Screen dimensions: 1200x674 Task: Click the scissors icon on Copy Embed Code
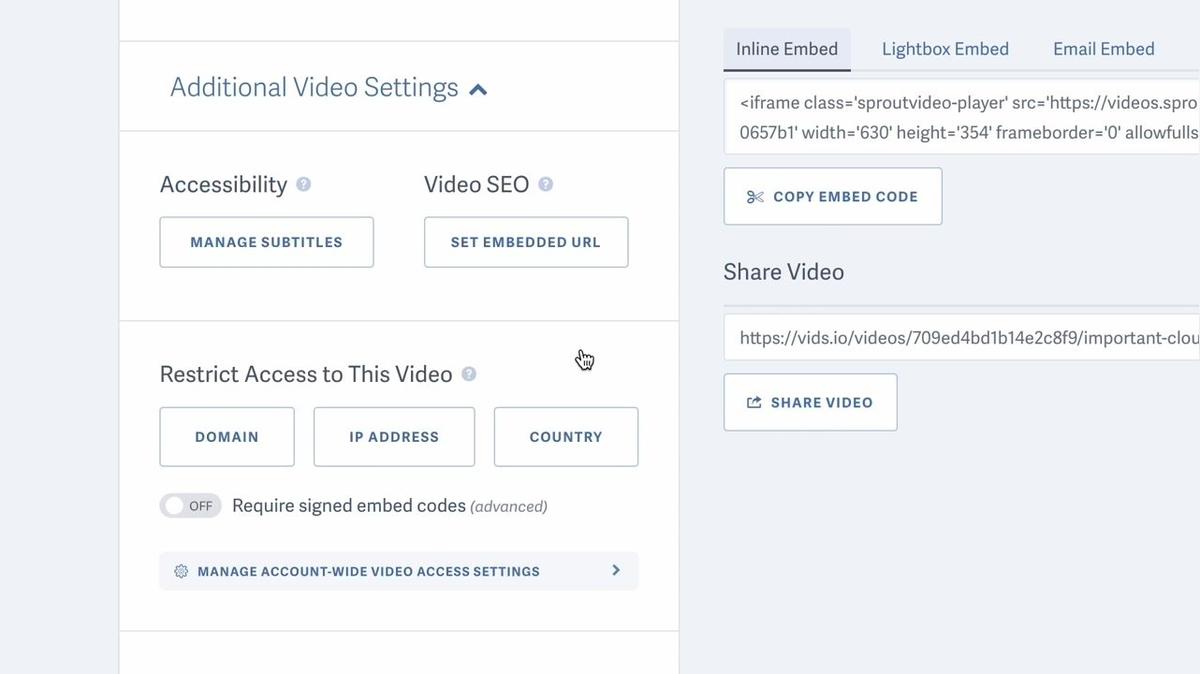(755, 197)
